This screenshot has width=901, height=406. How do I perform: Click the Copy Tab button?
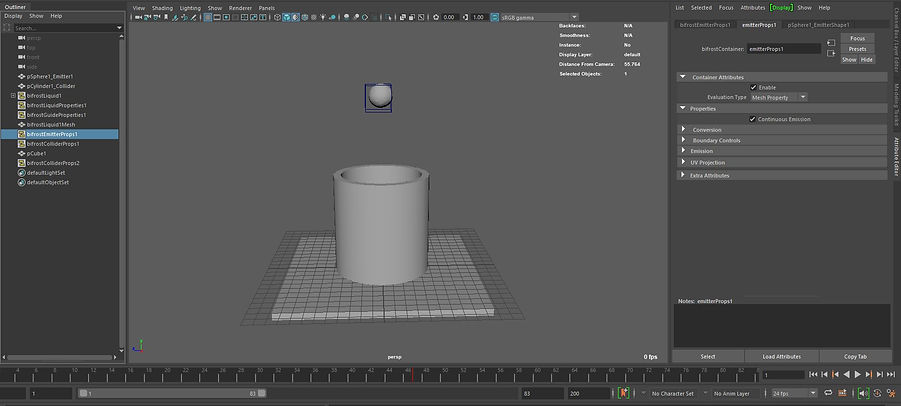click(855, 357)
